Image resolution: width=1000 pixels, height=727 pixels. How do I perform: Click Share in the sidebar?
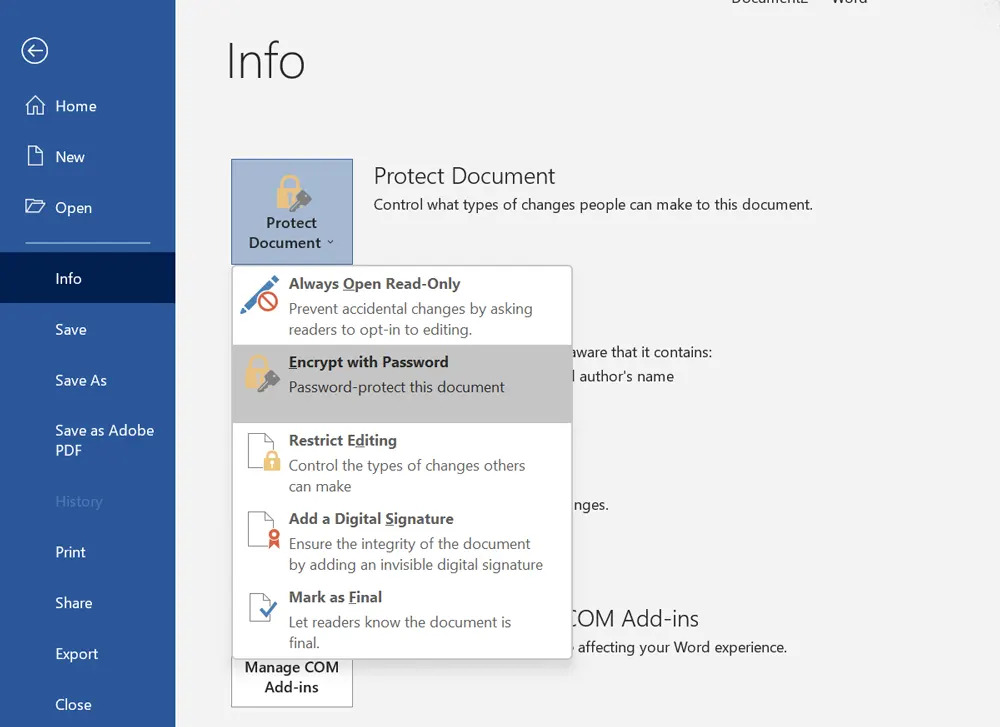tap(74, 602)
